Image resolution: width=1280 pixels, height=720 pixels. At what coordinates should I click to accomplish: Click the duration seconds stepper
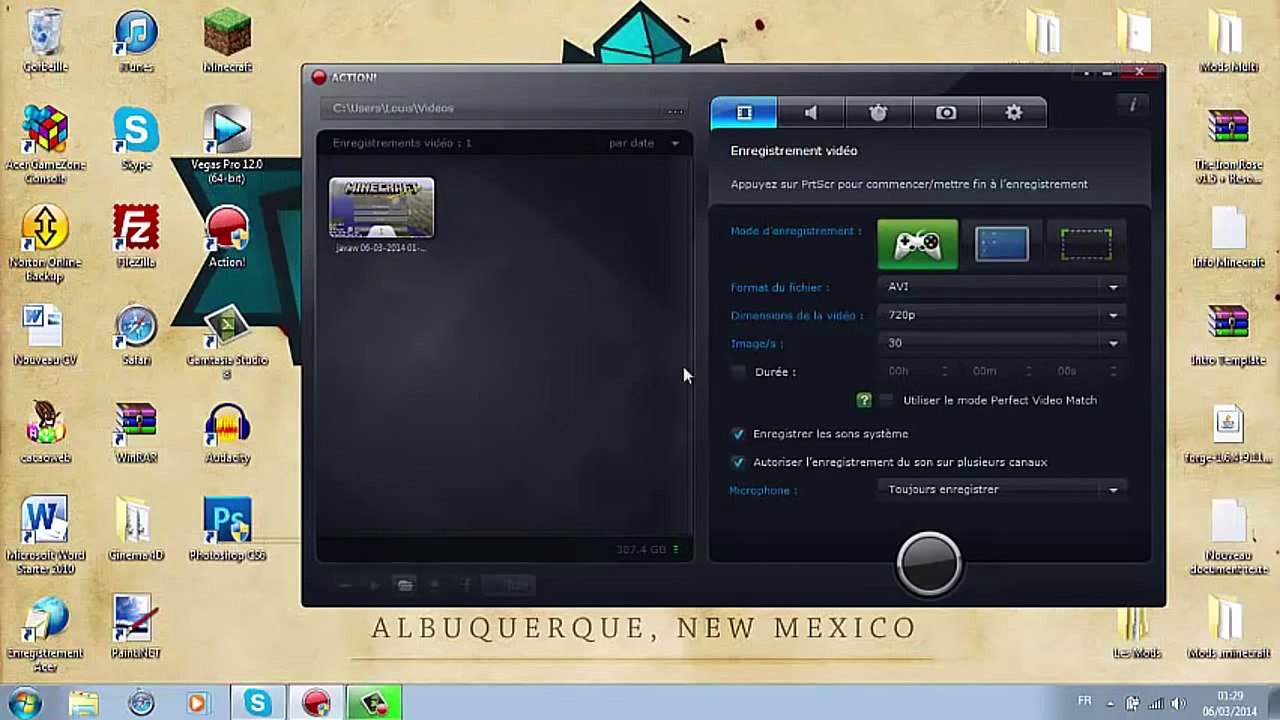click(x=1112, y=371)
